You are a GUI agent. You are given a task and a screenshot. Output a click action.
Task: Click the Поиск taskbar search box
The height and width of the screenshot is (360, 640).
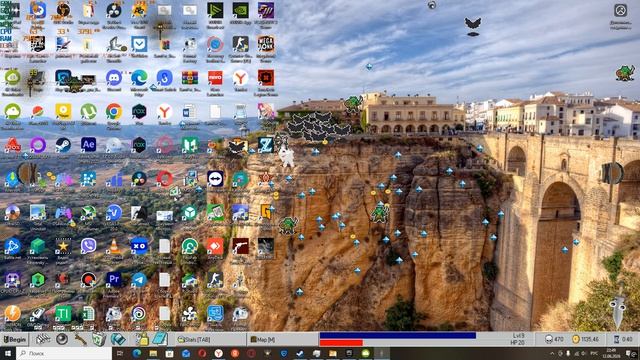pyautogui.click(x=64, y=353)
